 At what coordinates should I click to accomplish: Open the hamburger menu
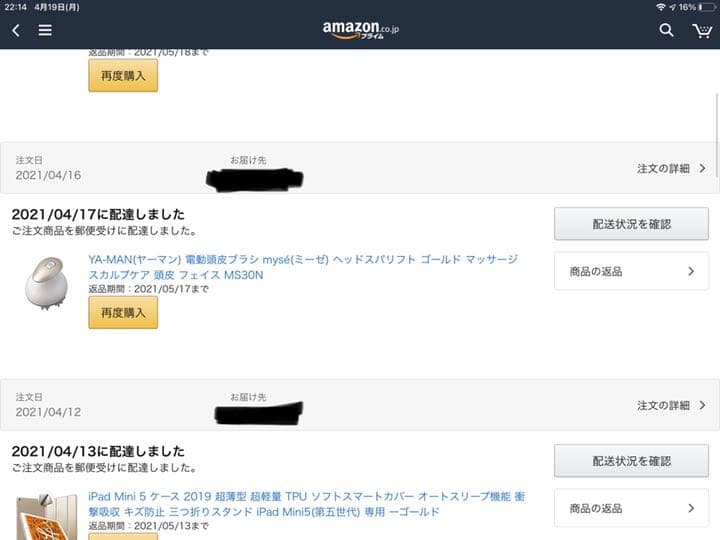click(x=45, y=30)
